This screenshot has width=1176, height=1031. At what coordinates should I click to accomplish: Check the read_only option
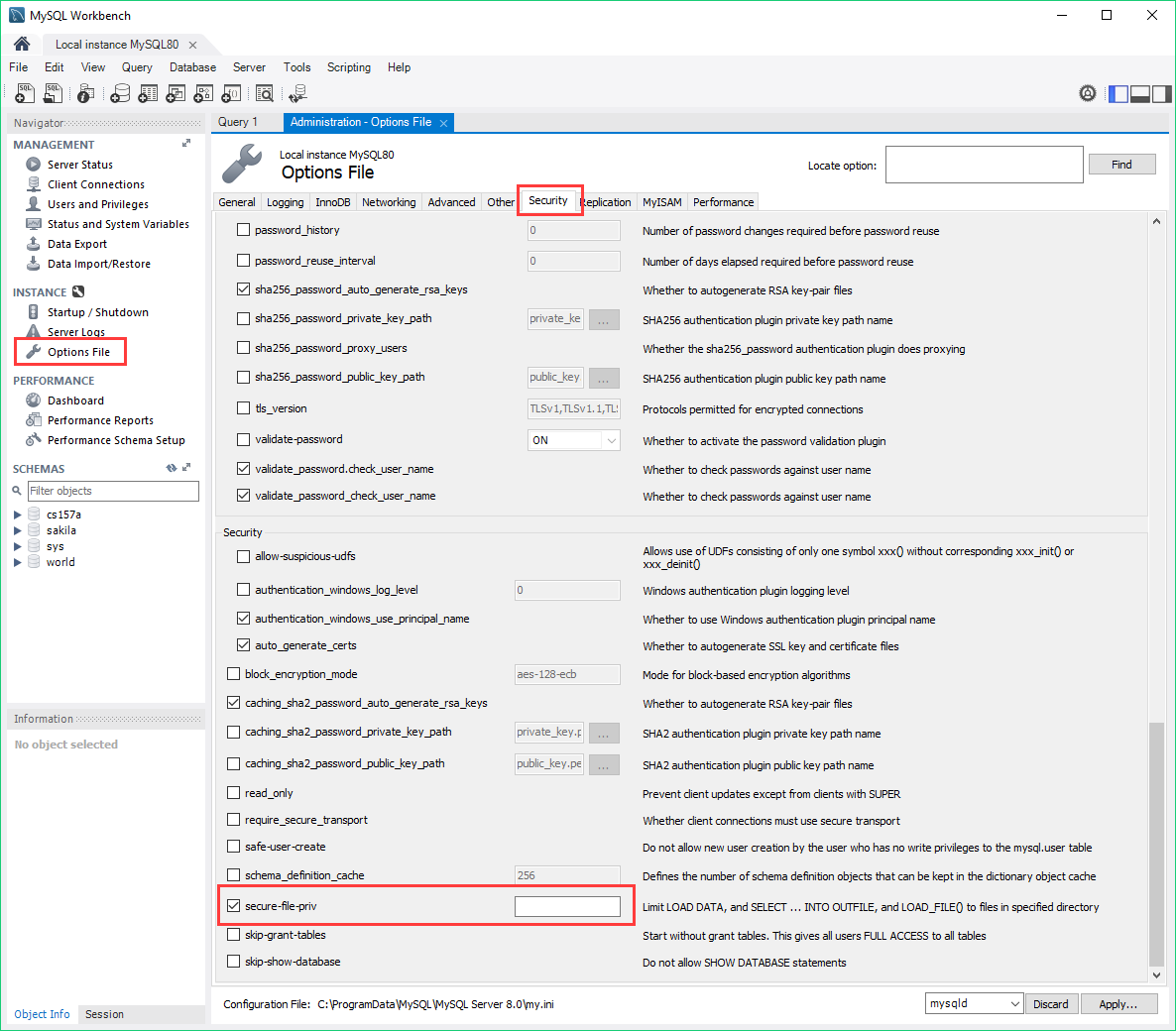pyautogui.click(x=234, y=792)
